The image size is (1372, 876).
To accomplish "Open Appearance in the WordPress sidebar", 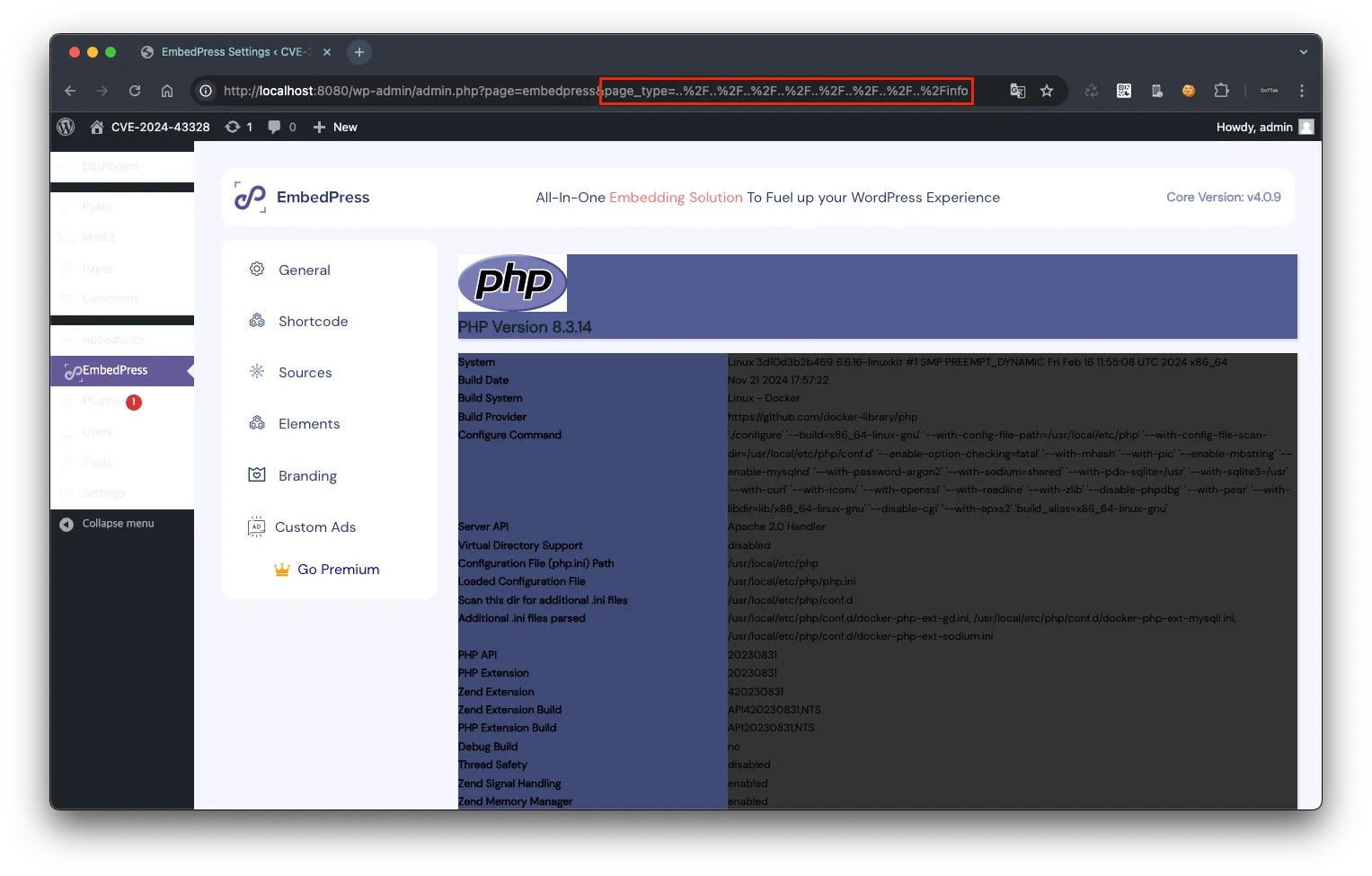I will (x=122, y=340).
